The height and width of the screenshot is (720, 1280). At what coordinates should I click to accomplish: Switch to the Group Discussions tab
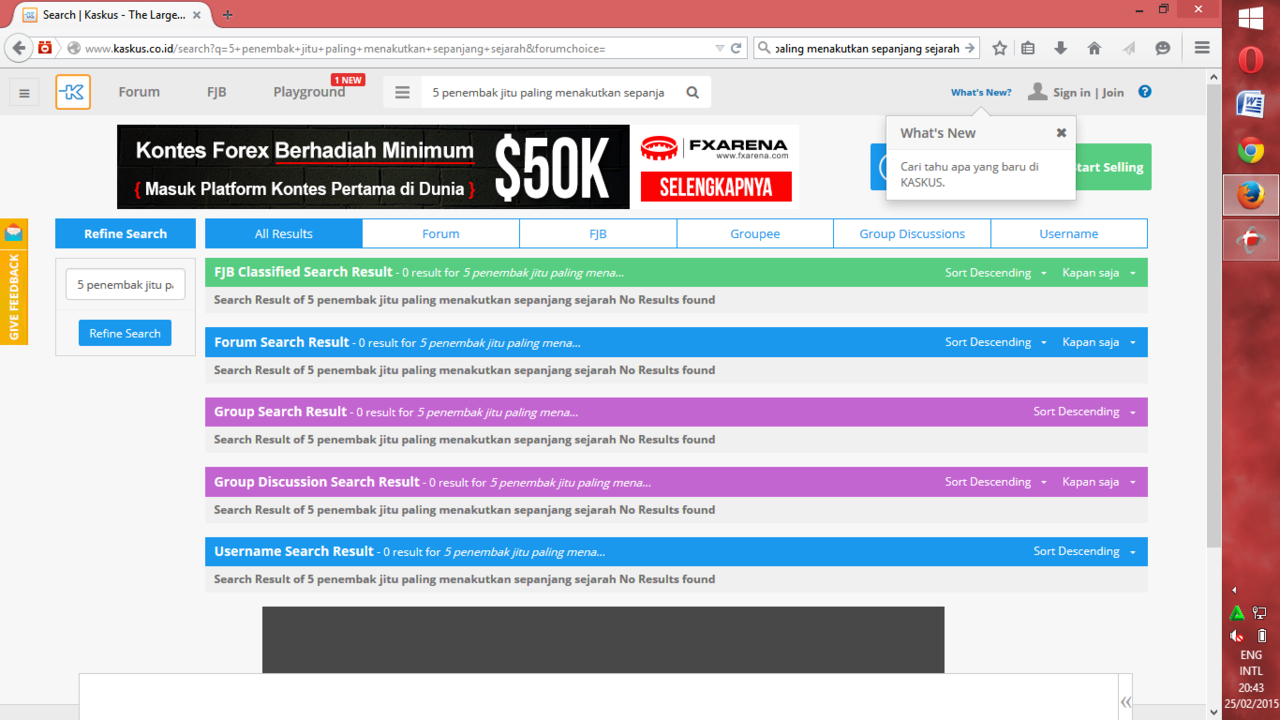pos(912,233)
